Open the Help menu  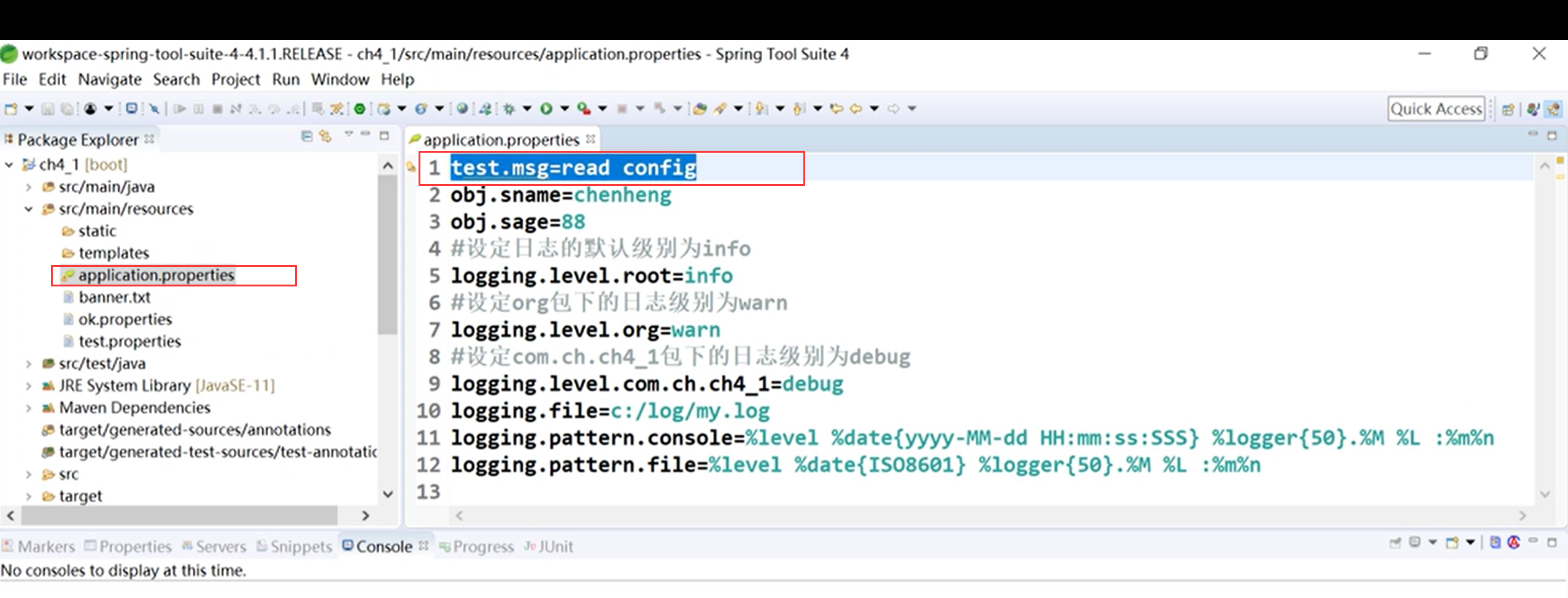click(398, 80)
